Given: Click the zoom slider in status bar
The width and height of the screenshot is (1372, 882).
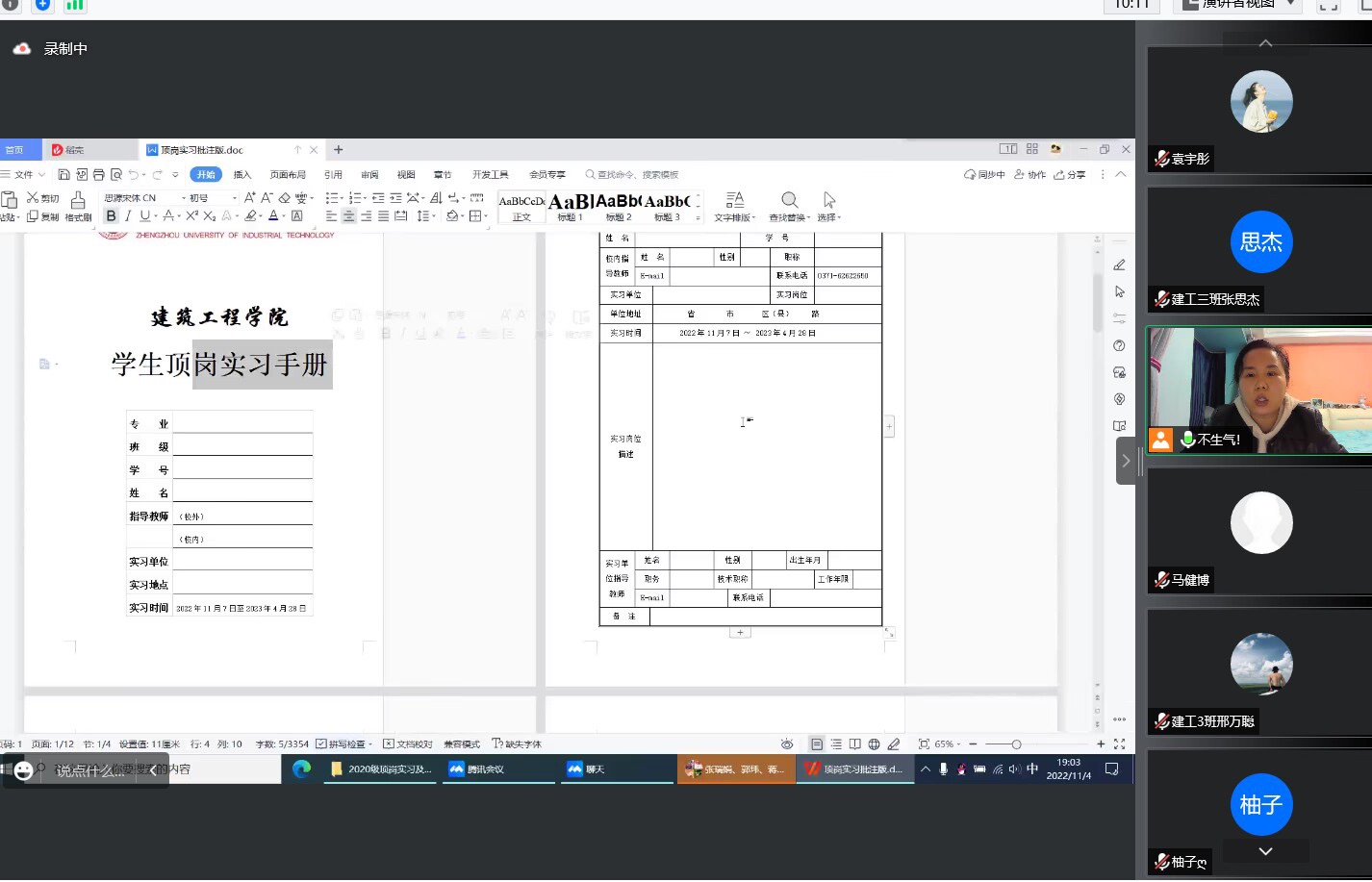Looking at the screenshot, I should (1016, 744).
